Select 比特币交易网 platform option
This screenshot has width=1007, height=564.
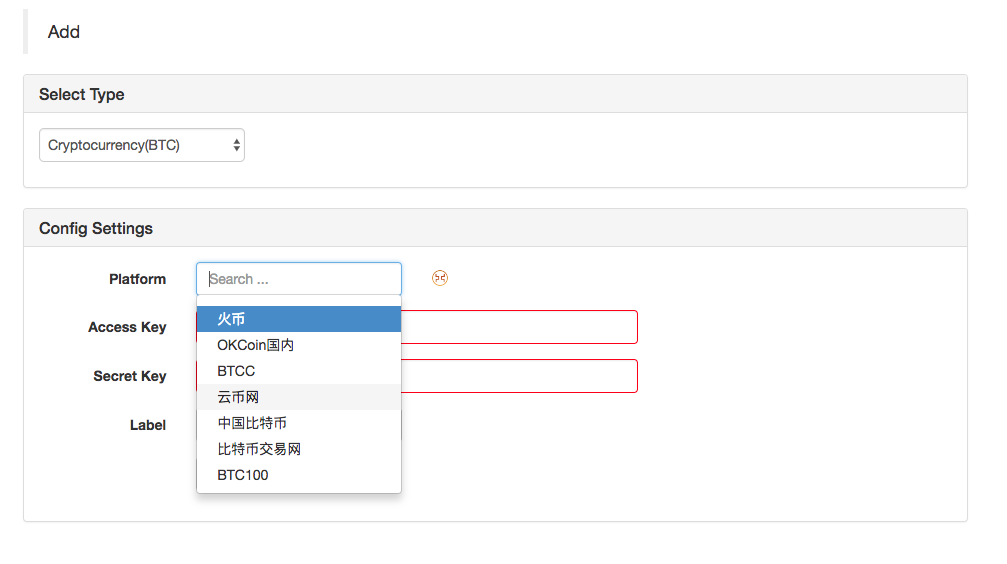tap(299, 449)
